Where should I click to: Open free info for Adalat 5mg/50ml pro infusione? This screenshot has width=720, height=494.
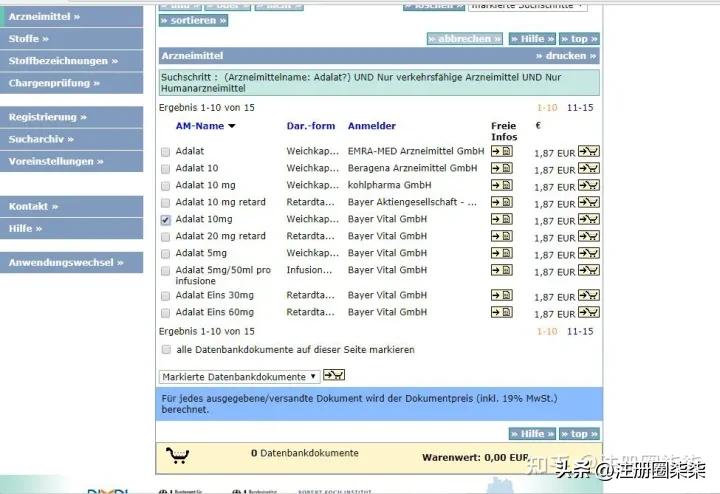501,270
